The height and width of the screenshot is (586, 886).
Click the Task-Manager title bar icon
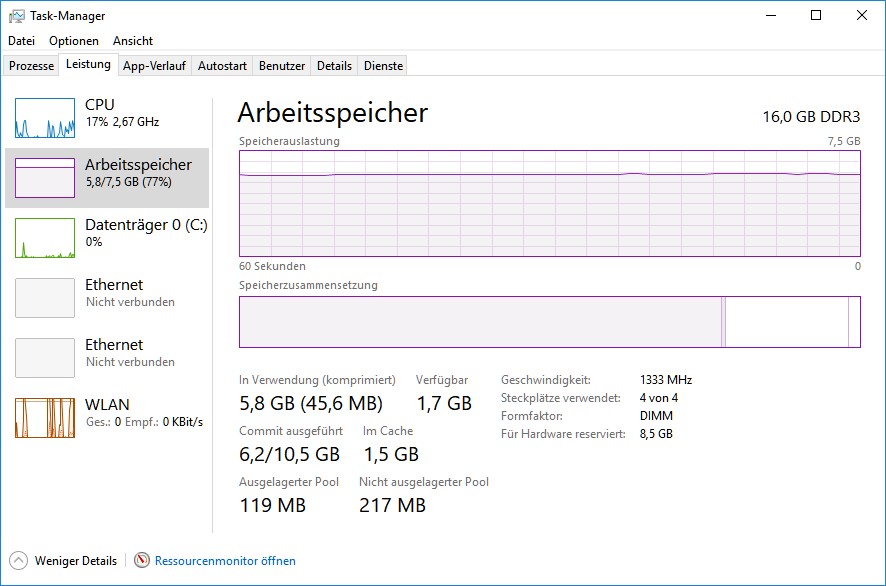[17, 16]
